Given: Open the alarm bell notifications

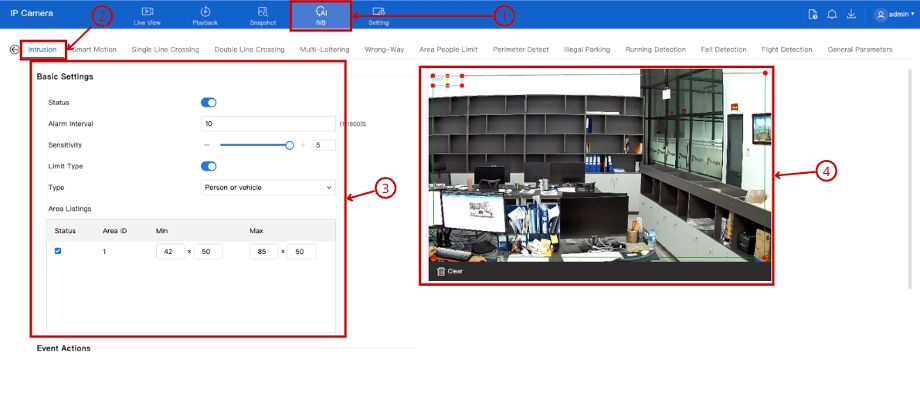Looking at the screenshot, I should tap(831, 14).
